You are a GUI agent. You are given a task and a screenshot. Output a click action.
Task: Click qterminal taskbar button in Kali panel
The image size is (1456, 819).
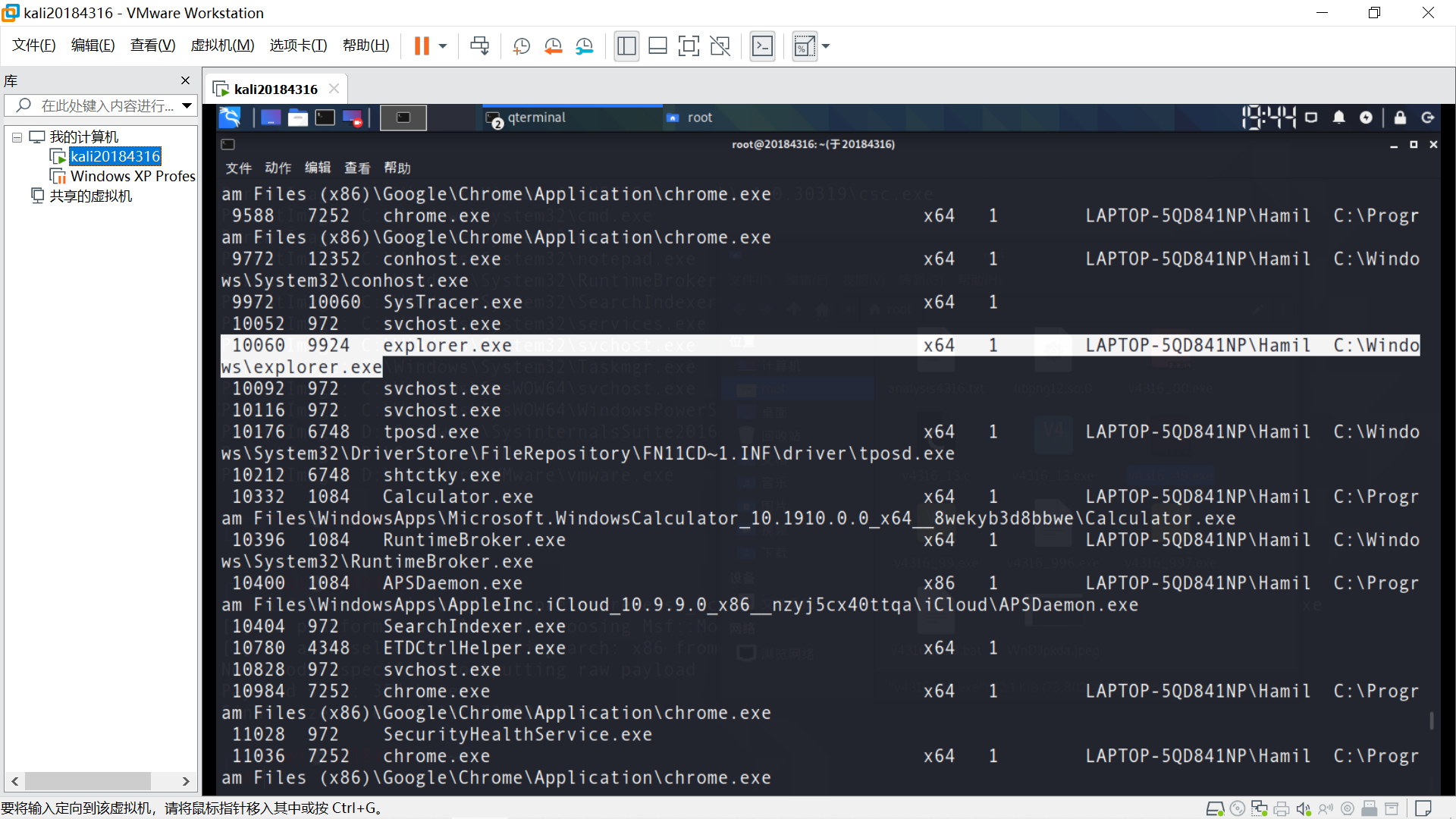pyautogui.click(x=536, y=118)
